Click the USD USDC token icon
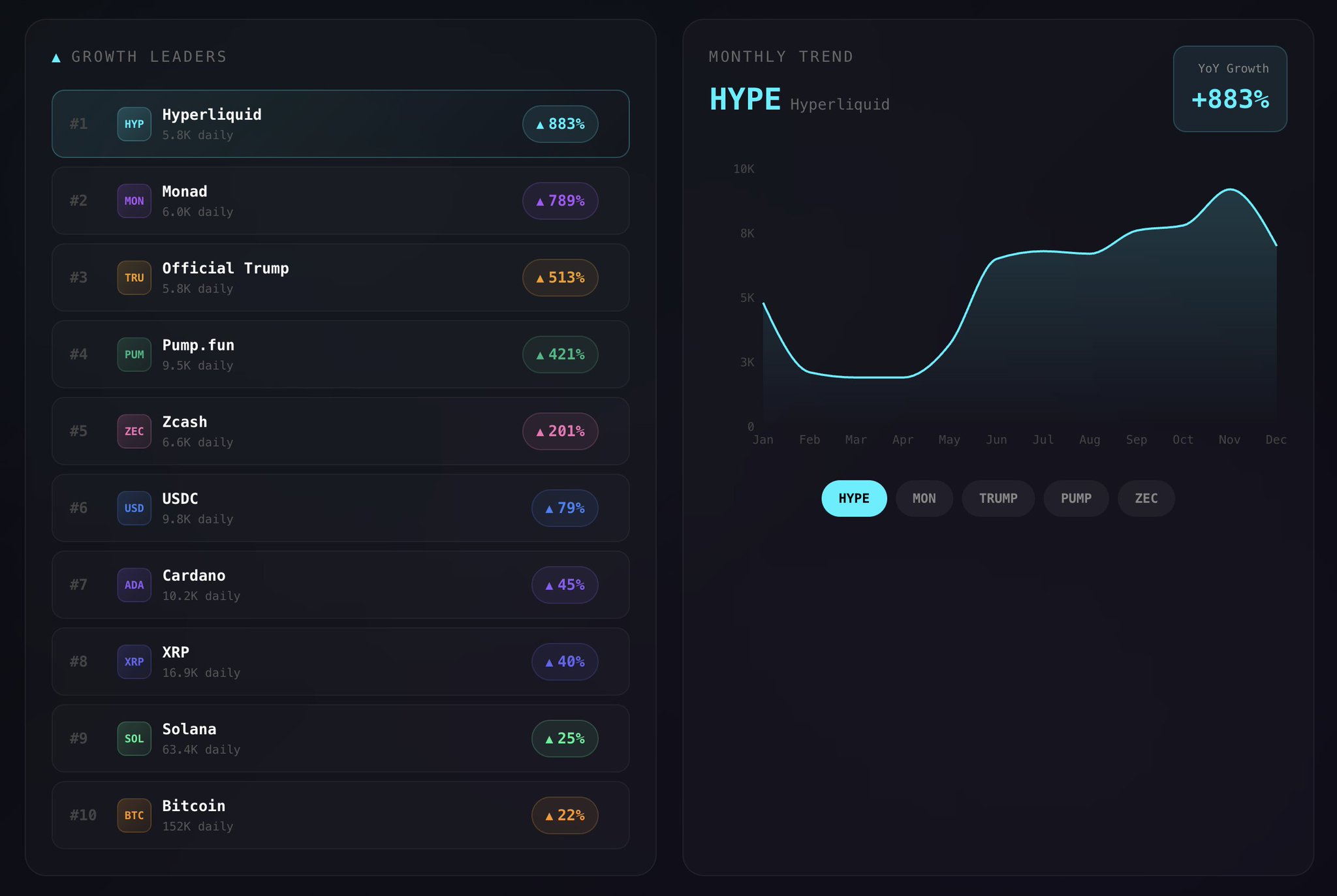 [x=134, y=508]
